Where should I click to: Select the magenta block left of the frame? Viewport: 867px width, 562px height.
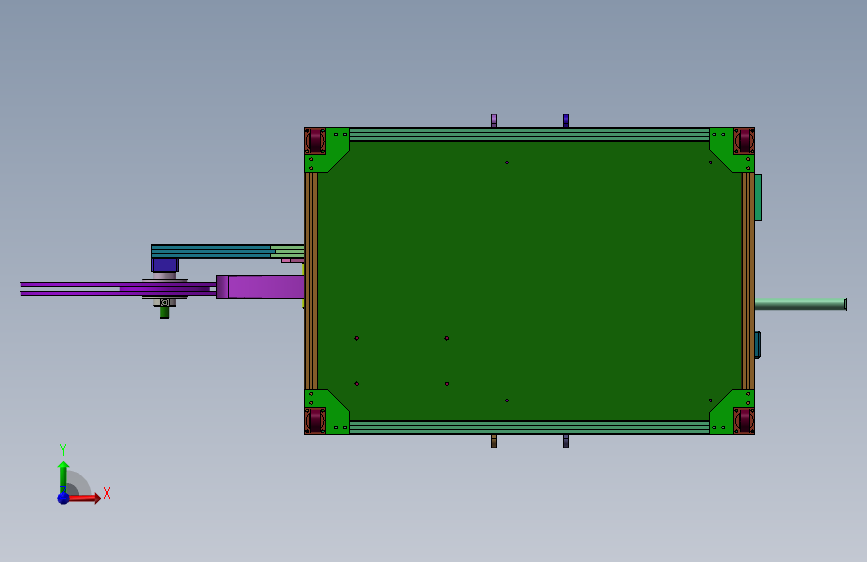(x=260, y=287)
